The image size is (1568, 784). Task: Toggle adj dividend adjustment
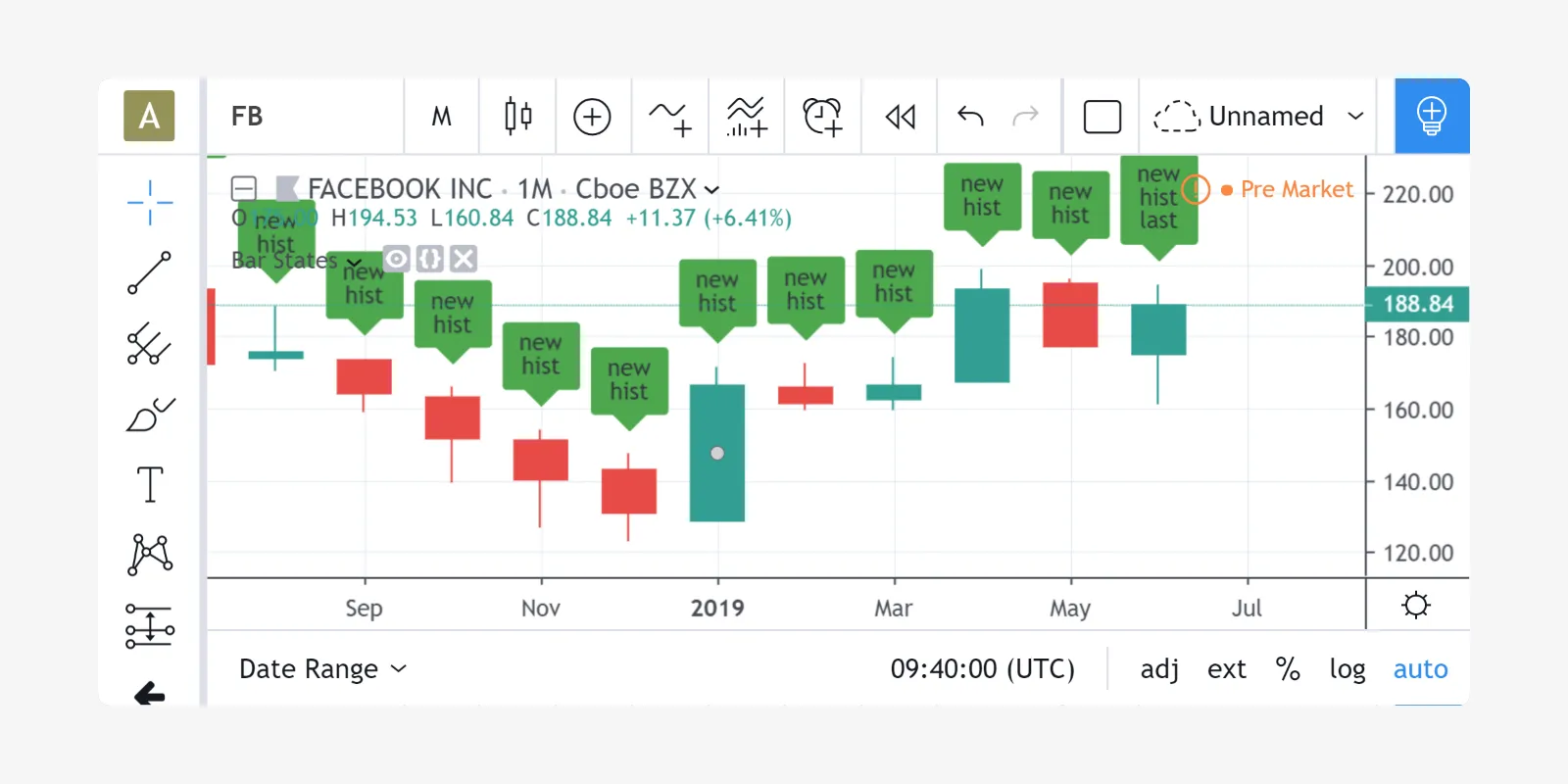pyautogui.click(x=1159, y=669)
